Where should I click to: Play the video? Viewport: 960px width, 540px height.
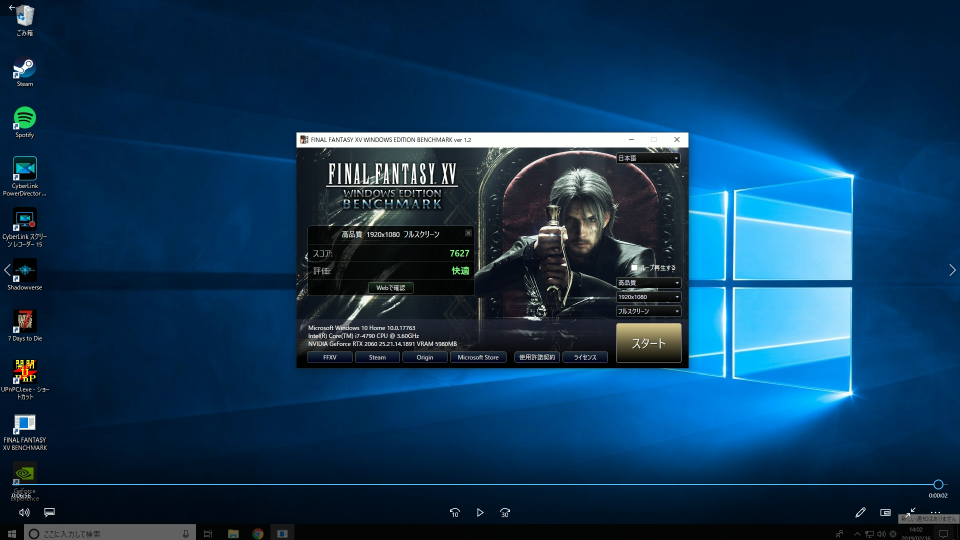click(x=480, y=512)
